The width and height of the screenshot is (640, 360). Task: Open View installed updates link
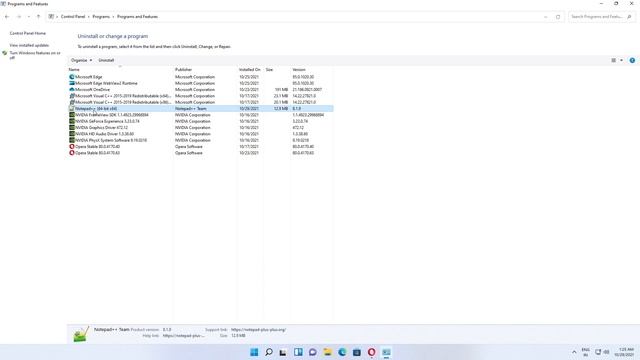pos(29,45)
